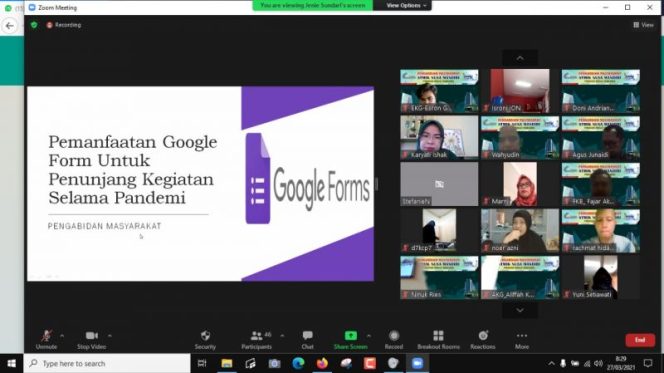The width and height of the screenshot is (664, 373).
Task: Open the Chat panel
Action: coord(308,340)
